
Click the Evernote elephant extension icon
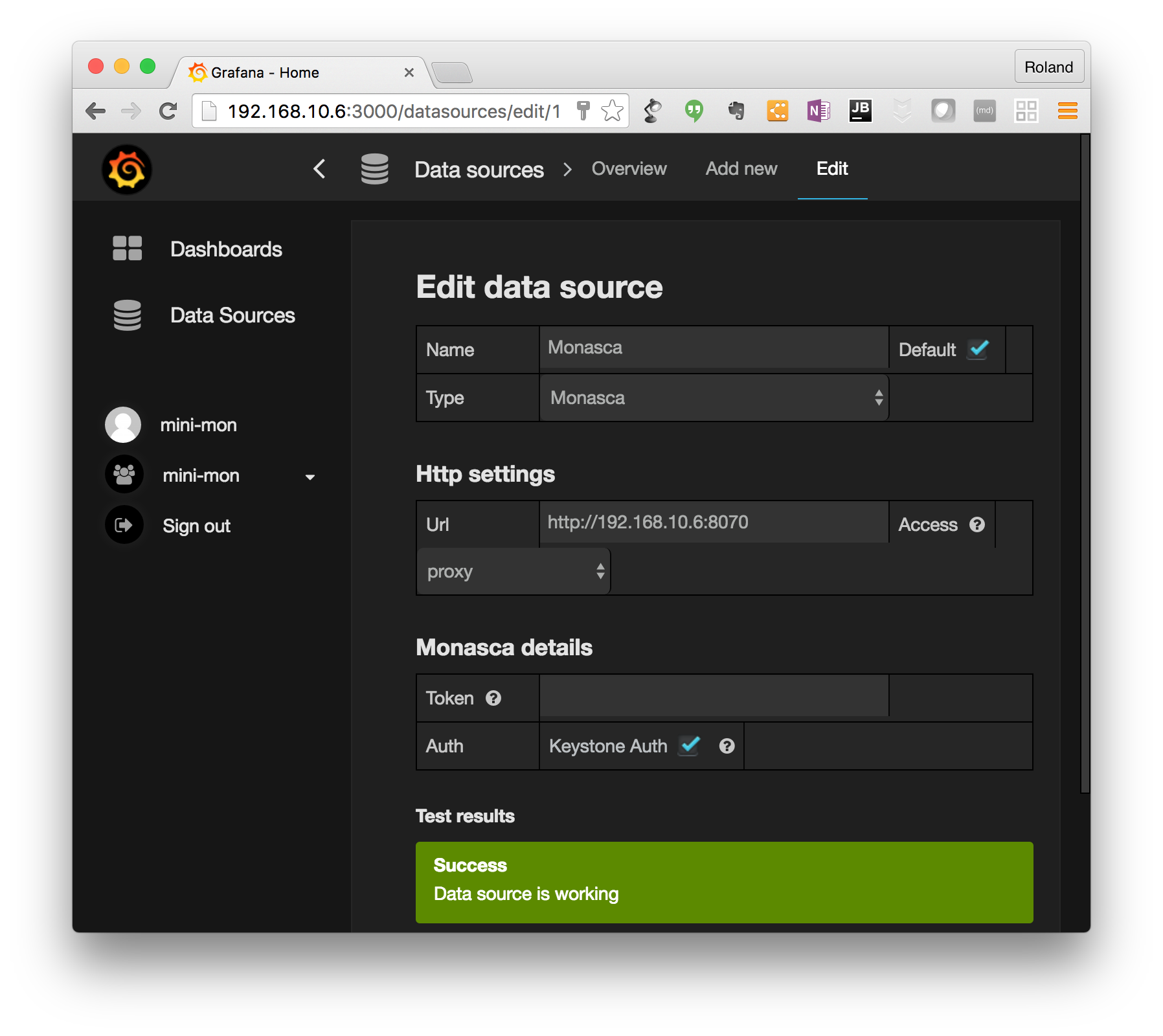tap(736, 111)
